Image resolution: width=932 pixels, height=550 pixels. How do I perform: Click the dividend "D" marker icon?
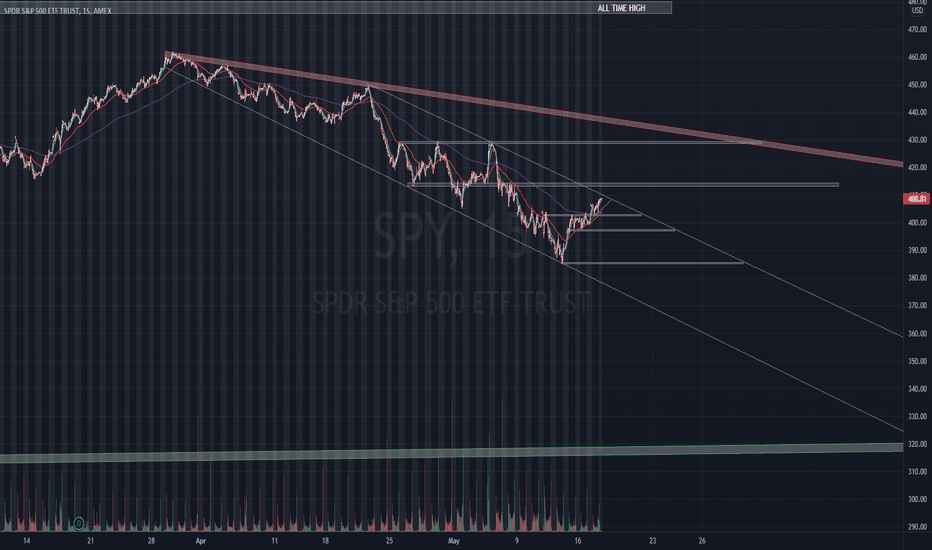tap(79, 523)
